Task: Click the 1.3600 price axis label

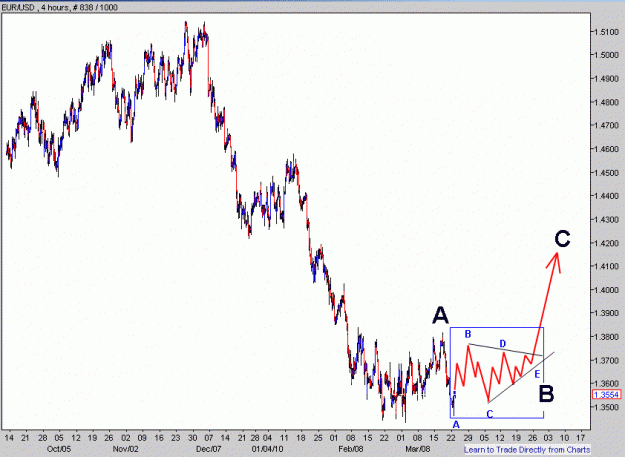Action: click(x=607, y=383)
